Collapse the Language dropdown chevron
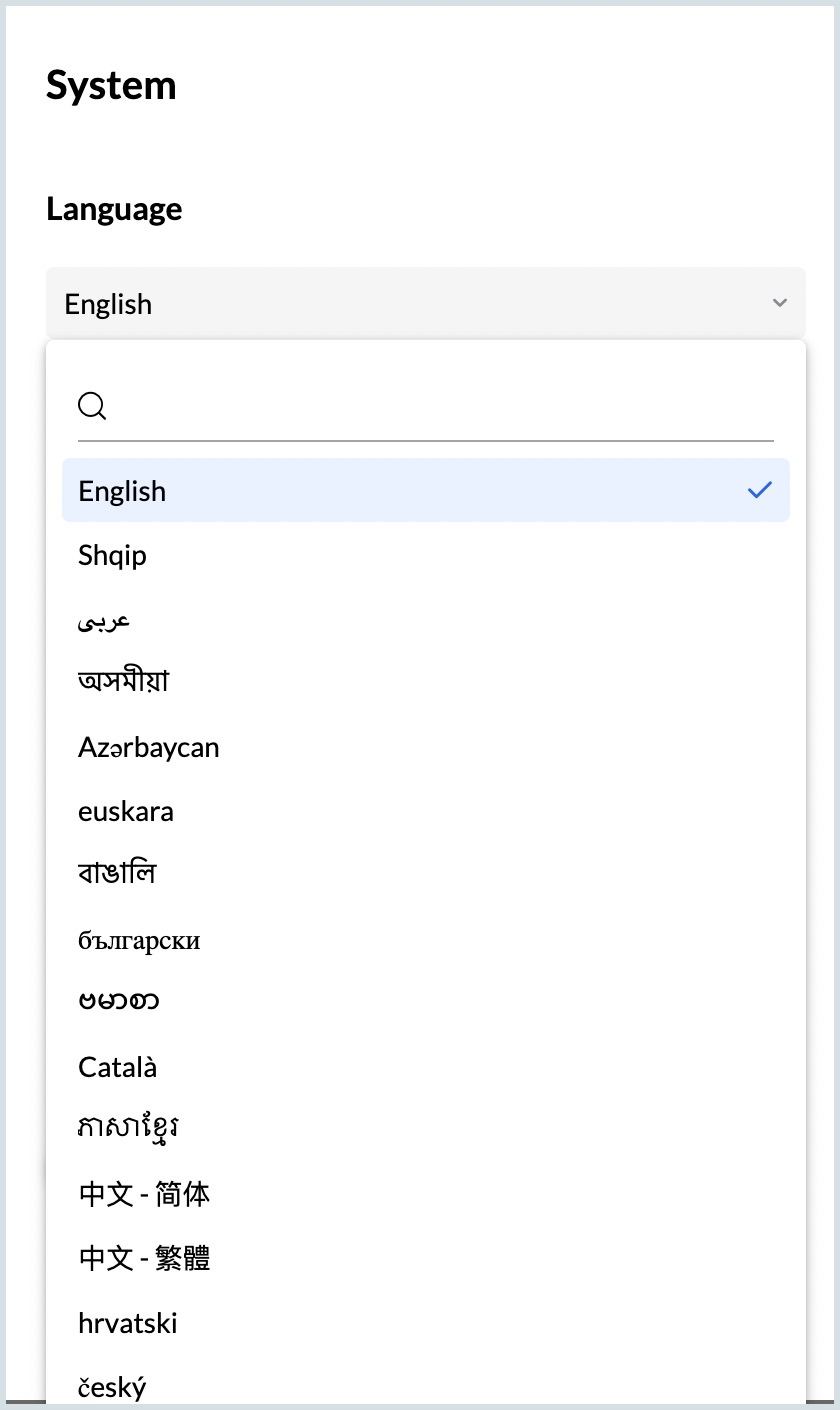 tap(780, 303)
